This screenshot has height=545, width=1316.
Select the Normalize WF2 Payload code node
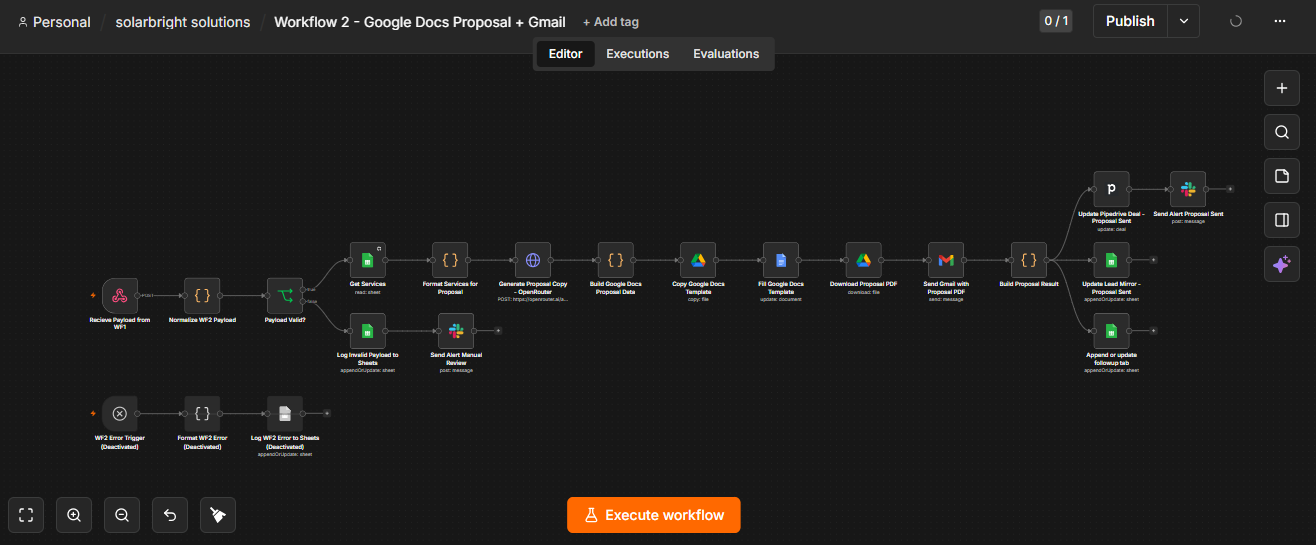click(x=202, y=296)
